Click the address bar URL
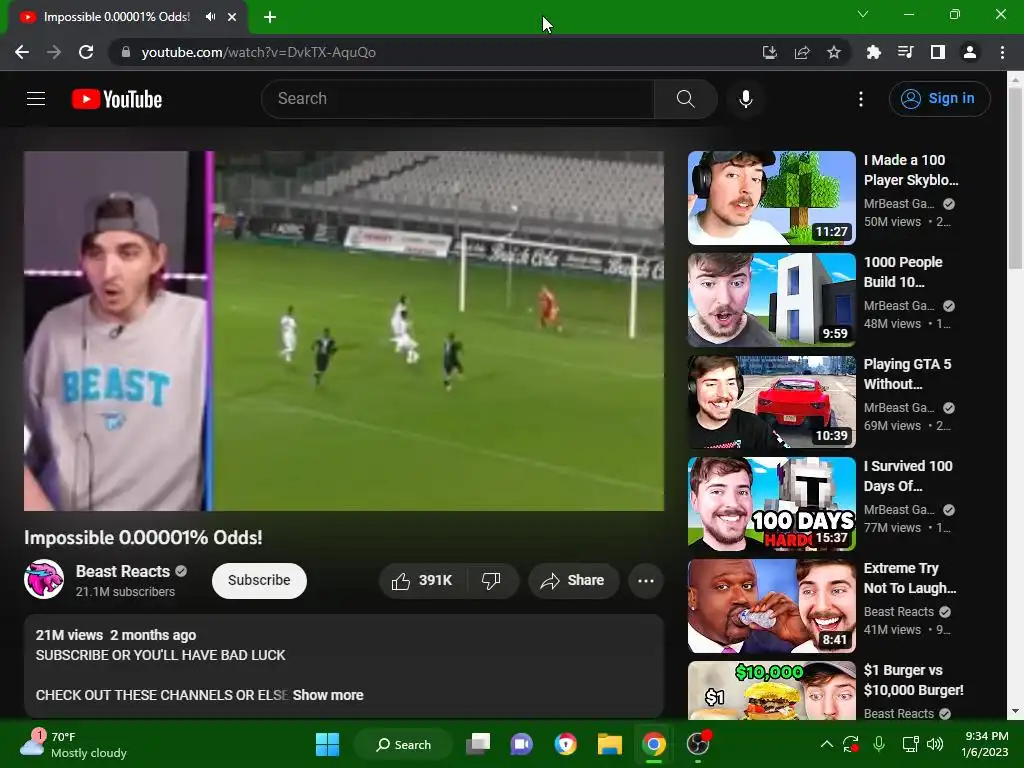 coord(259,52)
